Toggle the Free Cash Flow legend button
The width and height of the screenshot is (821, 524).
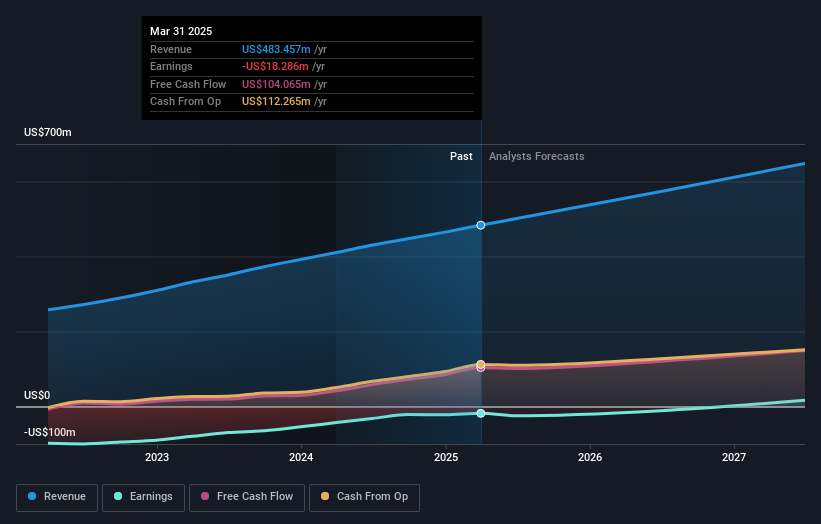point(247,497)
